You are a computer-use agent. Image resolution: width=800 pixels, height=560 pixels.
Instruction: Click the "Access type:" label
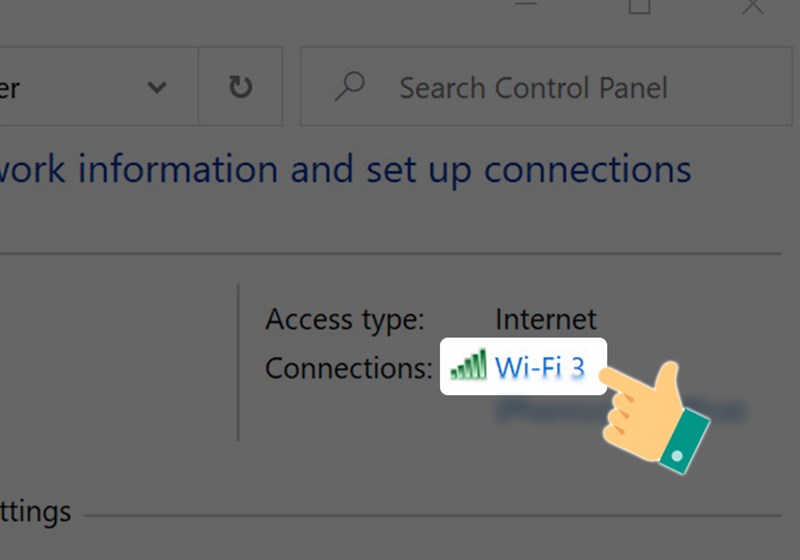345,320
